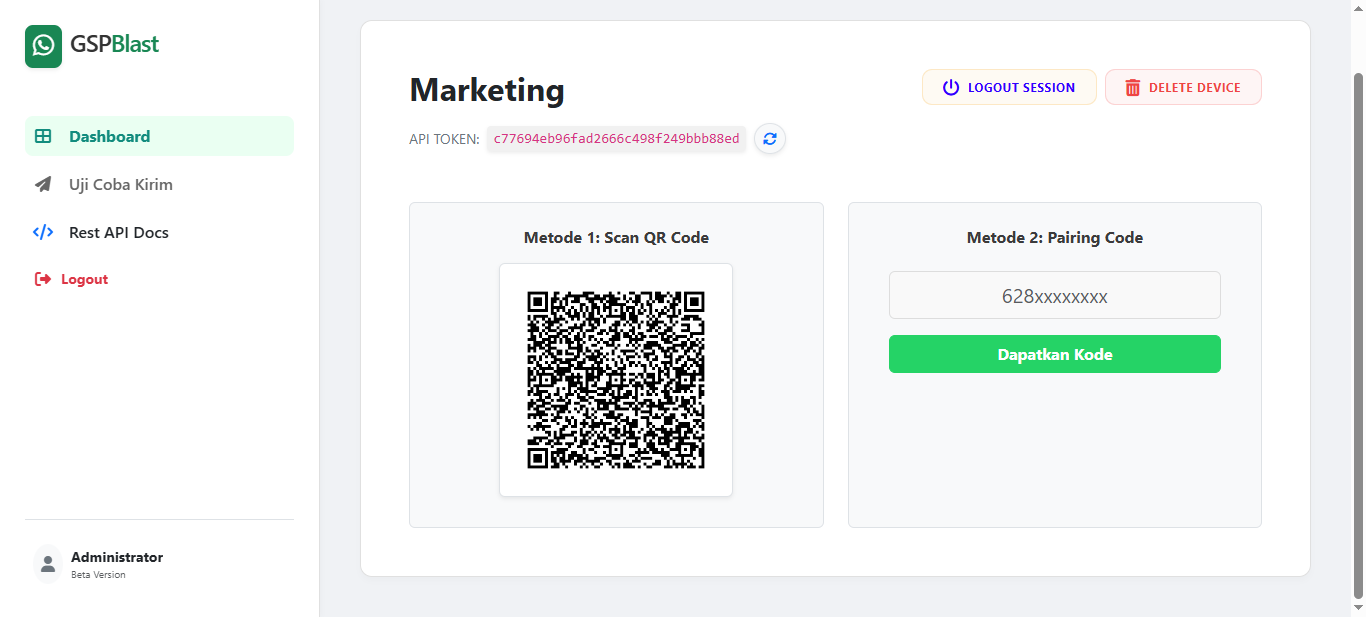Navigate to Uji Coba Kirim
This screenshot has height=617, width=1366.
120,184
